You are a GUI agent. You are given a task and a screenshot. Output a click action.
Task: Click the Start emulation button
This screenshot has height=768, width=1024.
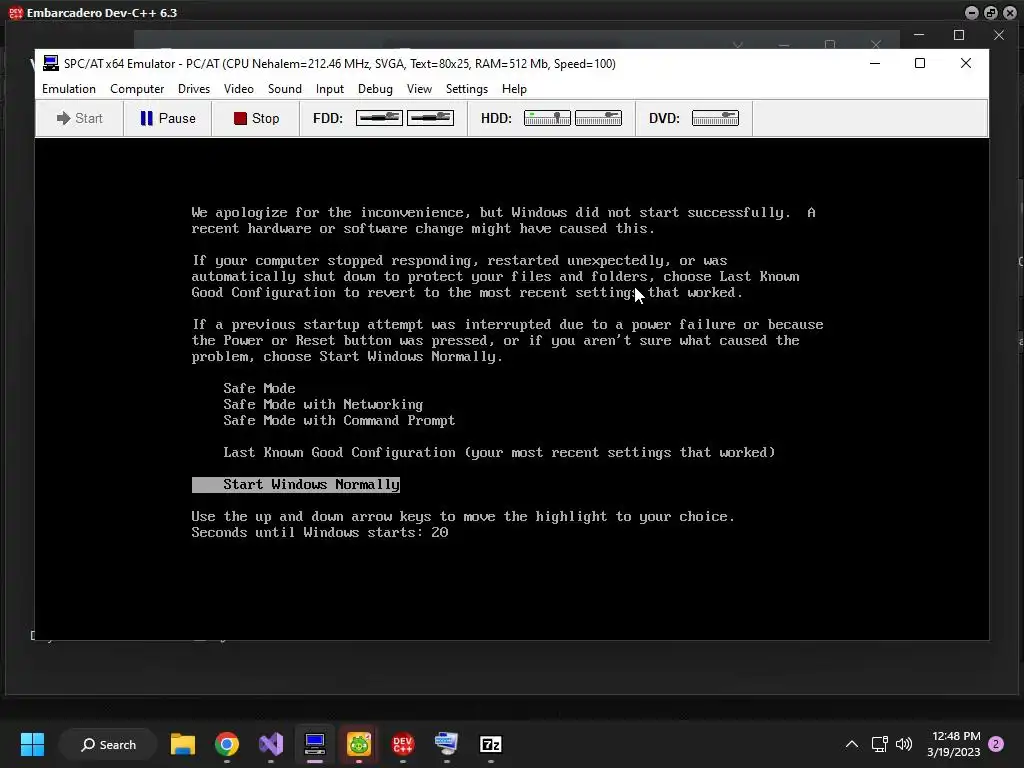point(80,118)
